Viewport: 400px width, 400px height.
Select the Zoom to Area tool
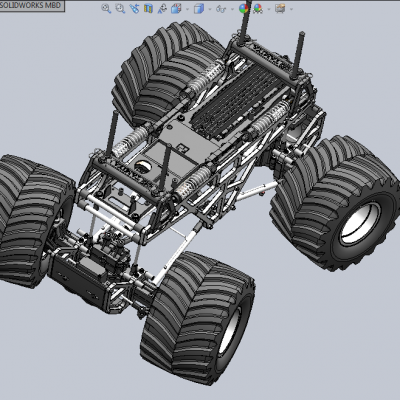[120, 9]
